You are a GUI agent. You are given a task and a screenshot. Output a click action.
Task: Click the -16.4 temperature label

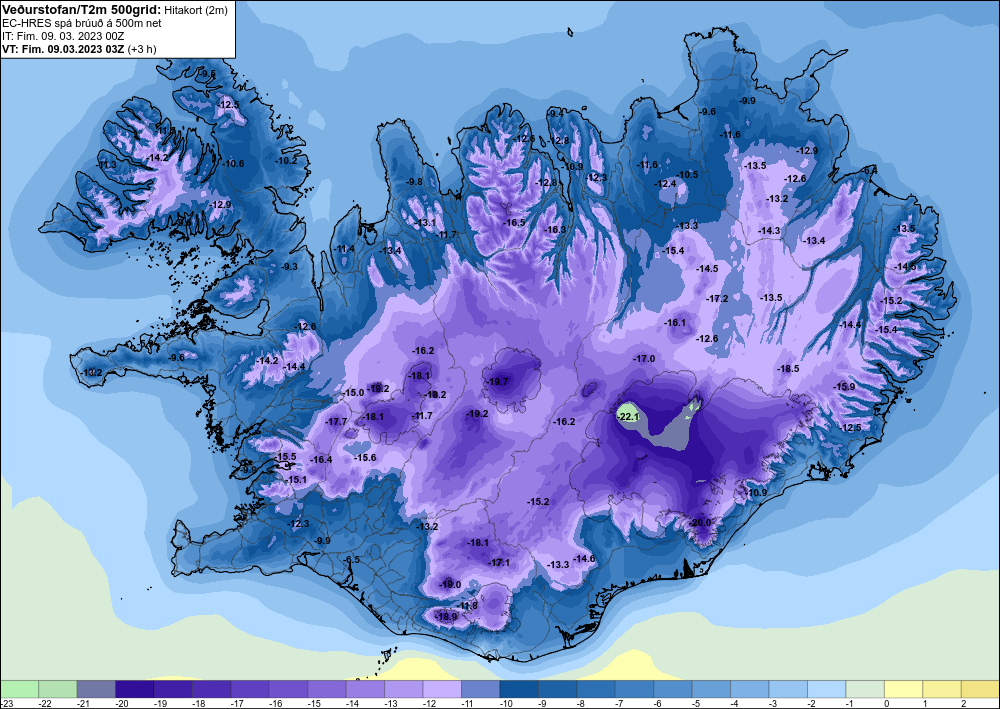321,460
